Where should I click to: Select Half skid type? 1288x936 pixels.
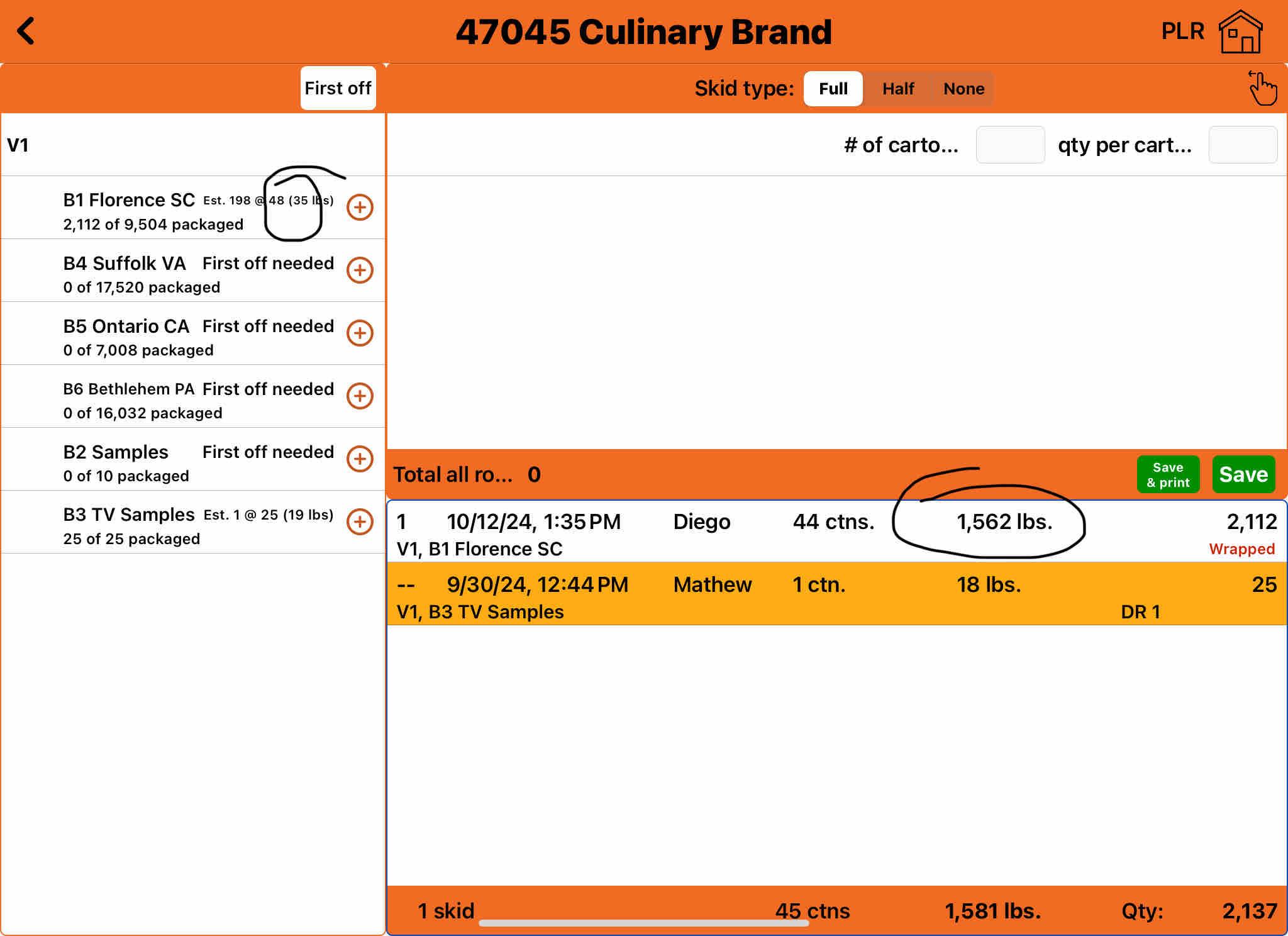tap(897, 89)
